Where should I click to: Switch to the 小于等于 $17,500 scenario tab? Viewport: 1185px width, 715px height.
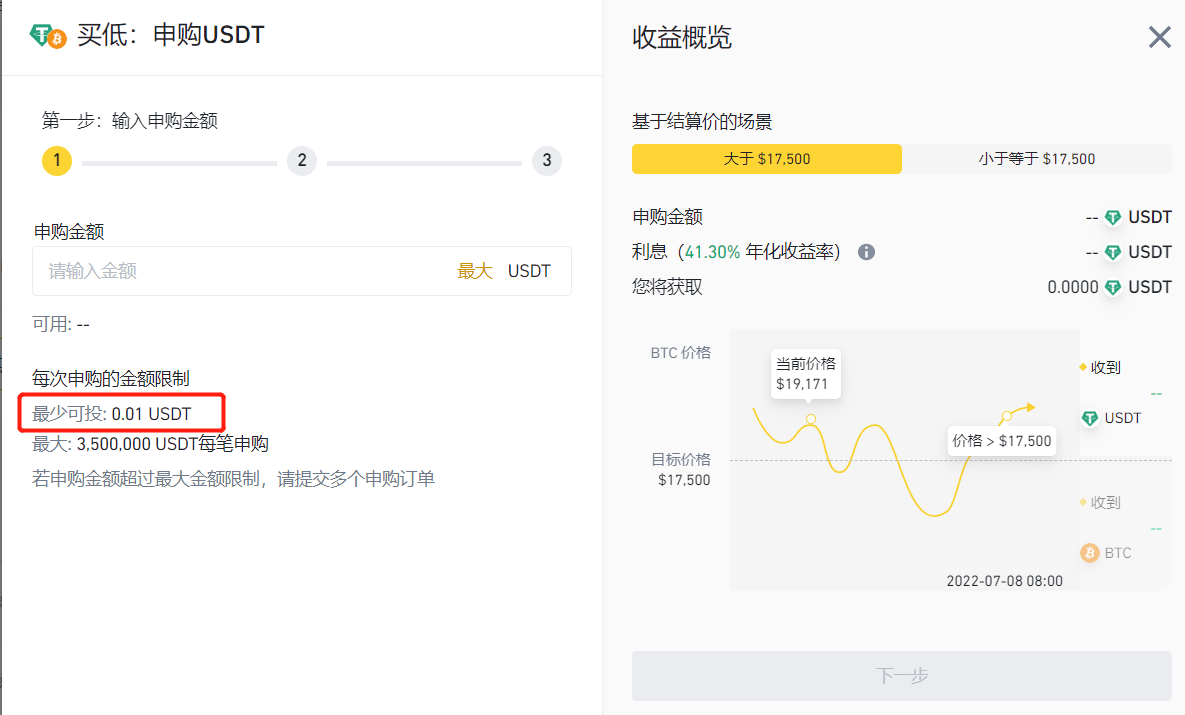[1036, 159]
